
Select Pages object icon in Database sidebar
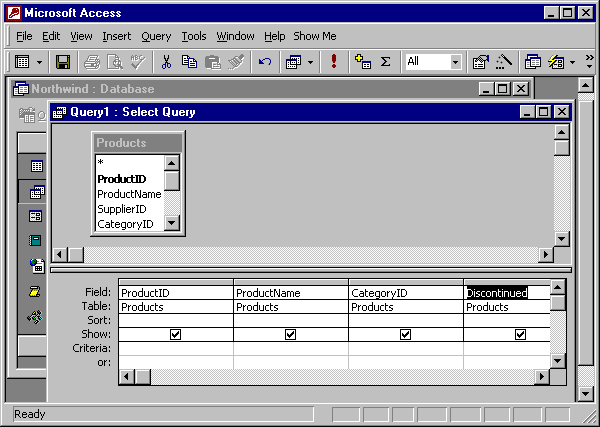click(x=37, y=266)
